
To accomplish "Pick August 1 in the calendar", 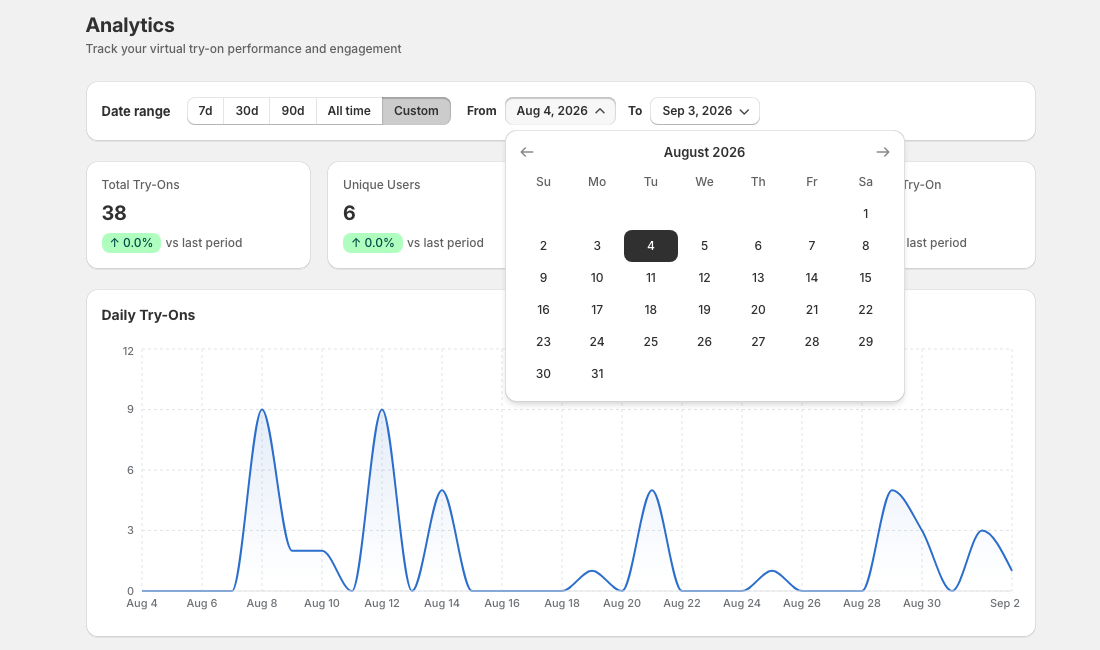I will pos(866,214).
